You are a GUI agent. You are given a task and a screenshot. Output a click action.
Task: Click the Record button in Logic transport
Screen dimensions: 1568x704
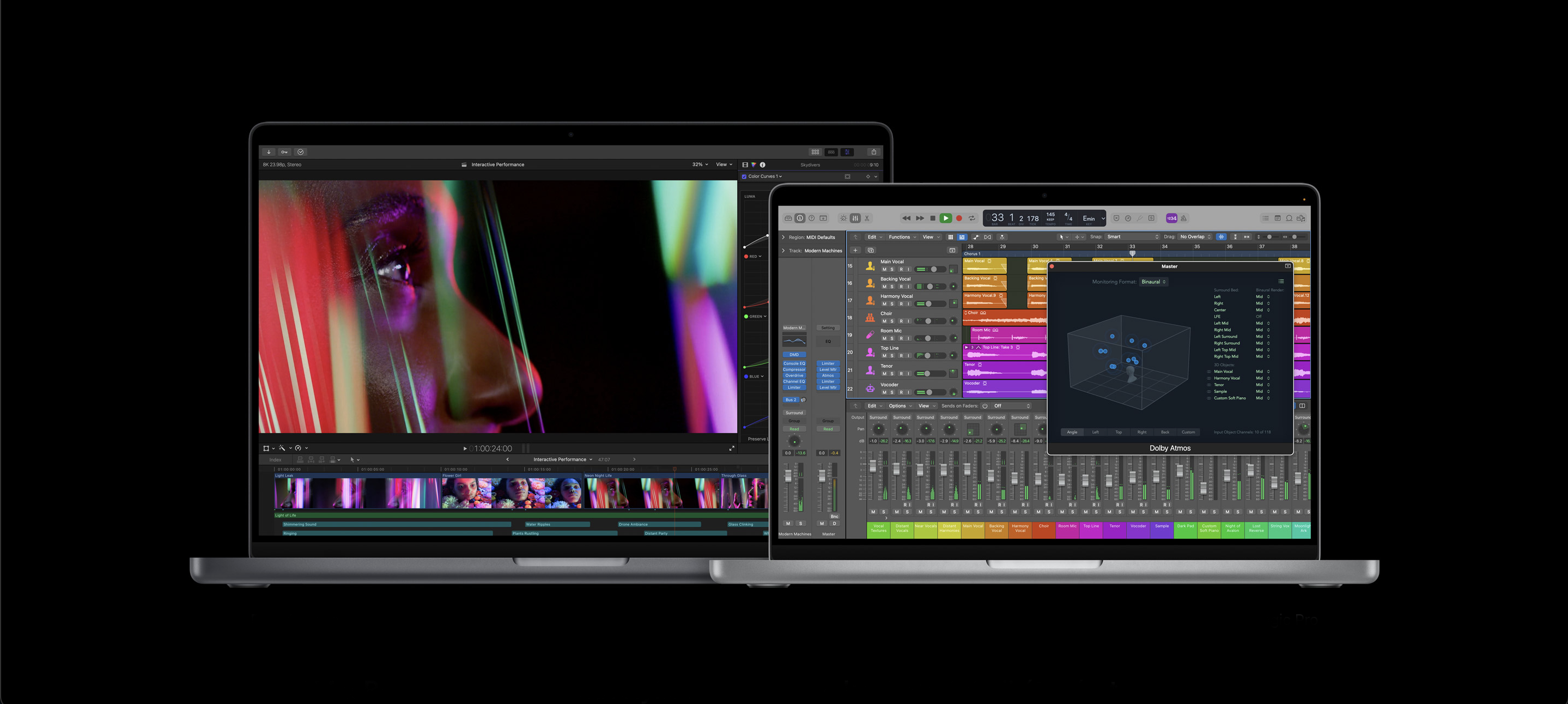[x=959, y=218]
